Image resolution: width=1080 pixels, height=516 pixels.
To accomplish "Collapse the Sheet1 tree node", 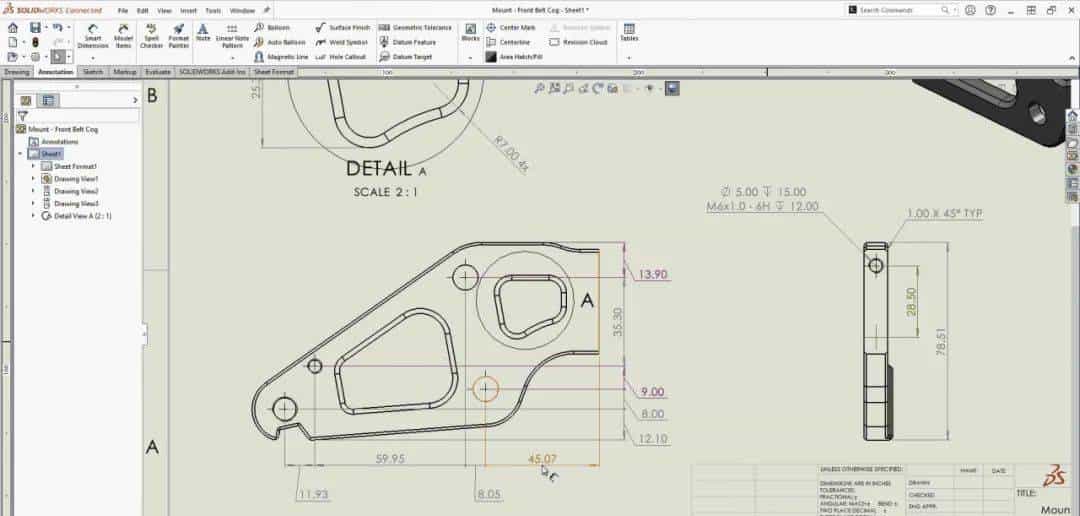I will click(20, 154).
